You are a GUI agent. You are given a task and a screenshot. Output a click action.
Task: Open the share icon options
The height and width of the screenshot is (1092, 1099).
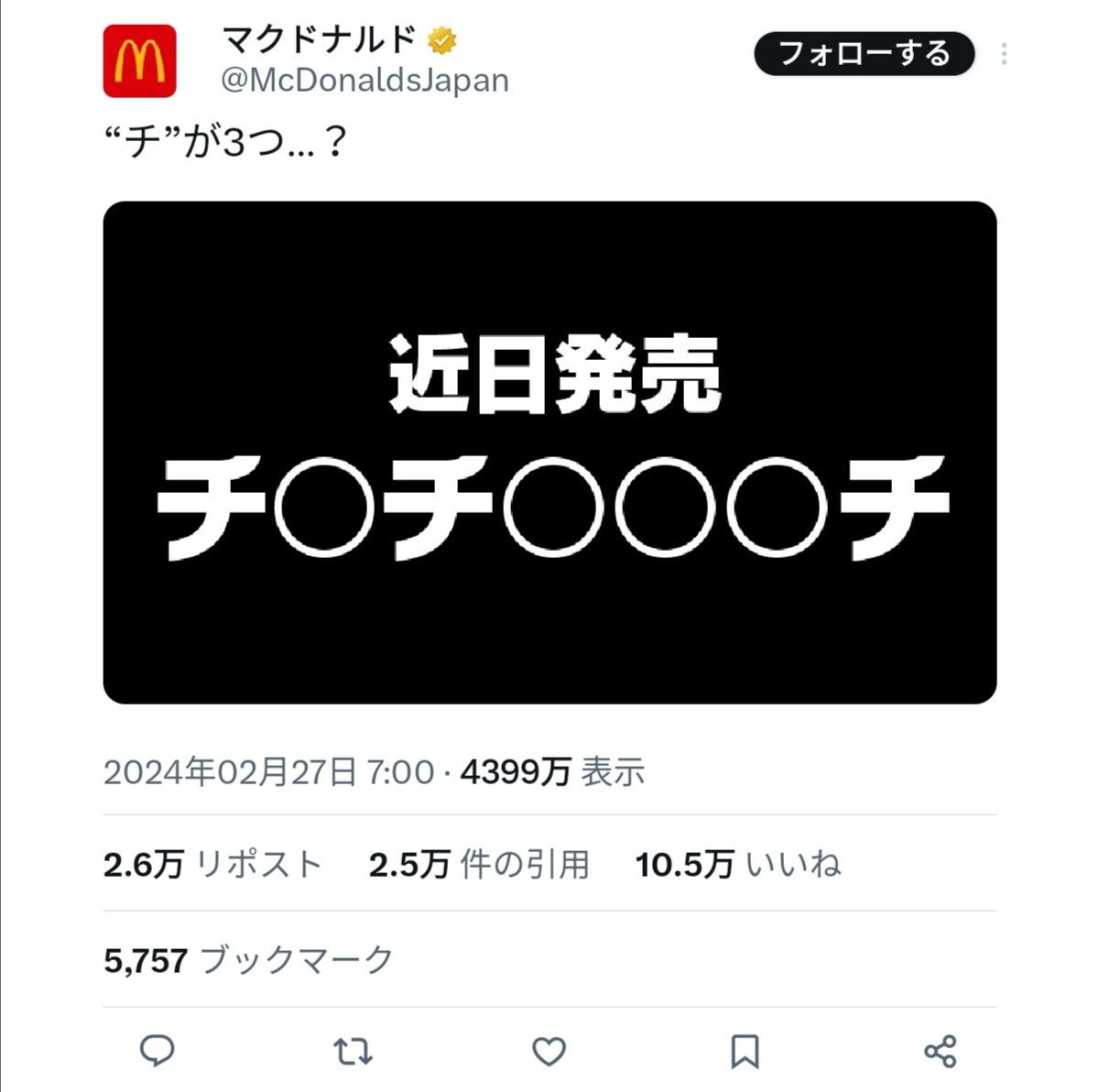(x=941, y=1052)
